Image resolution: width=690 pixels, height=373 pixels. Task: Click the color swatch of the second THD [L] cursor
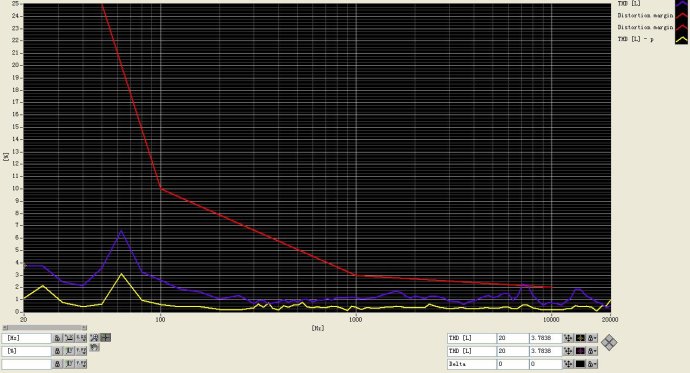click(x=580, y=351)
